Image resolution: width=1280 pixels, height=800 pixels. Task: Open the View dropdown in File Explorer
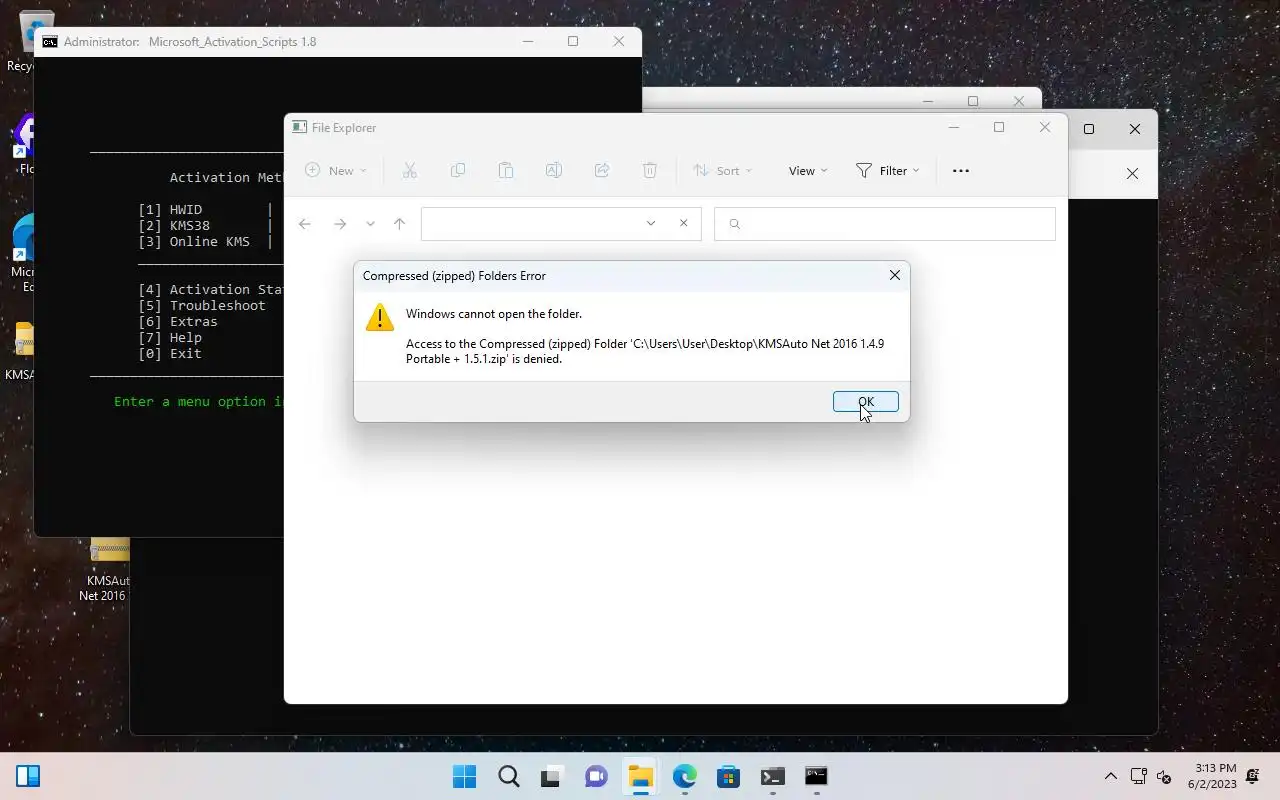tap(808, 171)
